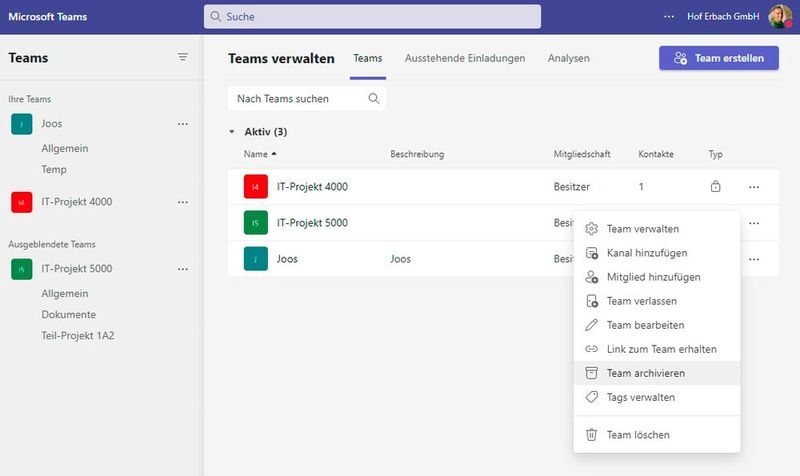
Task: Select IT-Projekt 5000 under Ausgeblendete Teams
Action: [x=77, y=268]
